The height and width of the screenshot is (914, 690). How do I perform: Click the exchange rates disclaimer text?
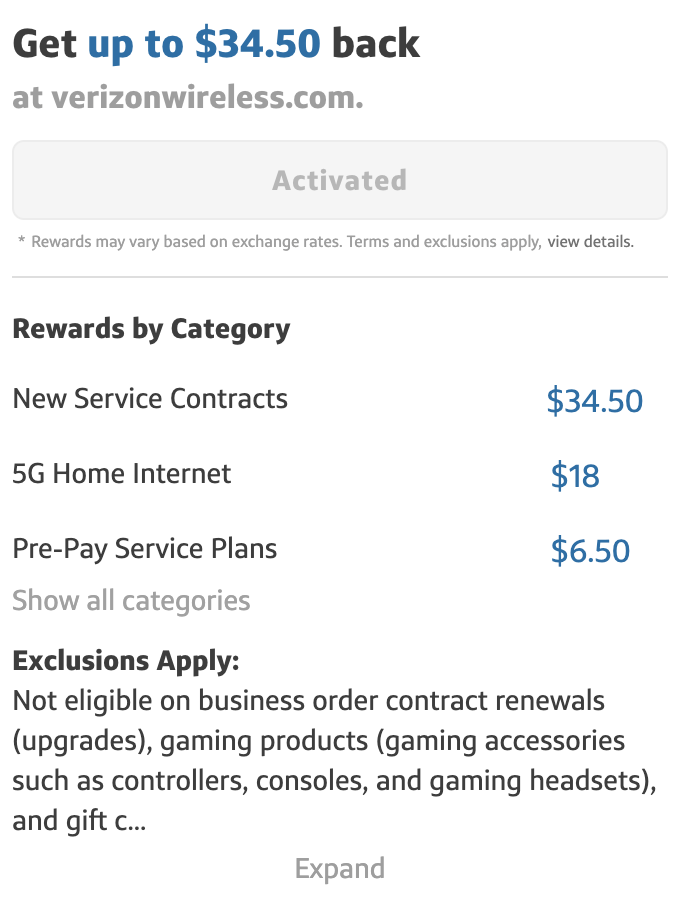[280, 242]
